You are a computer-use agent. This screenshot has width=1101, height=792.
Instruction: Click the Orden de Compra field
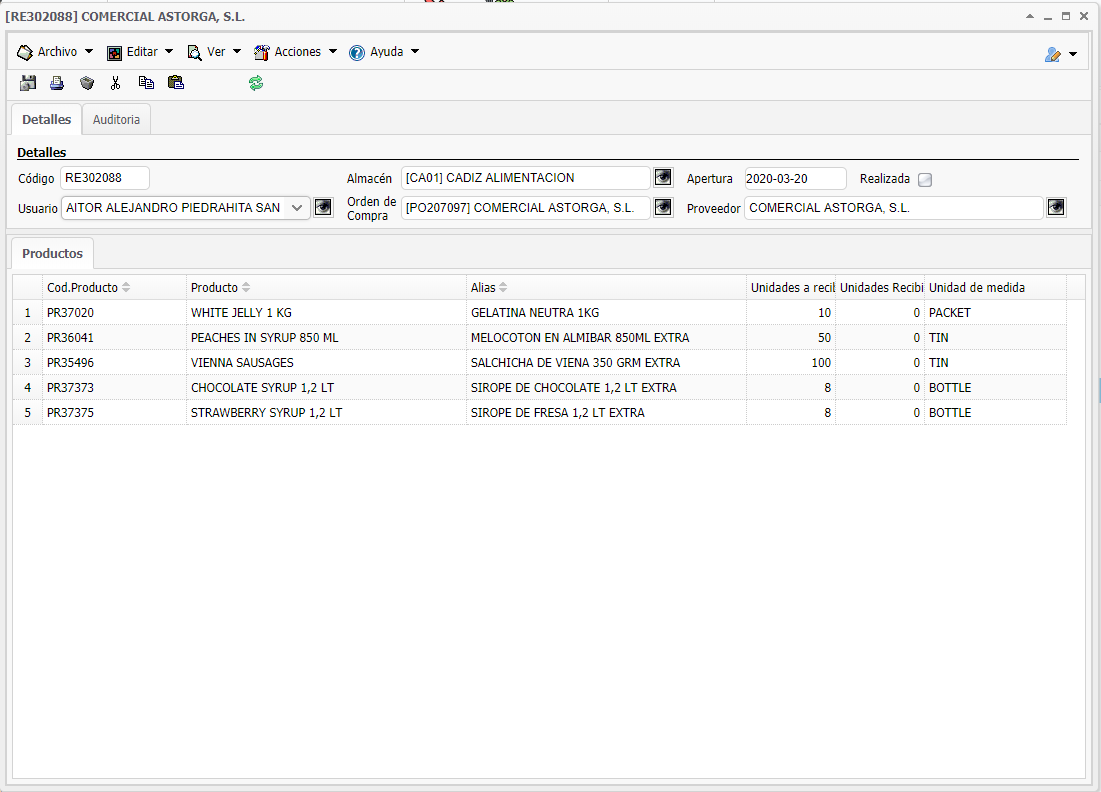coord(525,208)
